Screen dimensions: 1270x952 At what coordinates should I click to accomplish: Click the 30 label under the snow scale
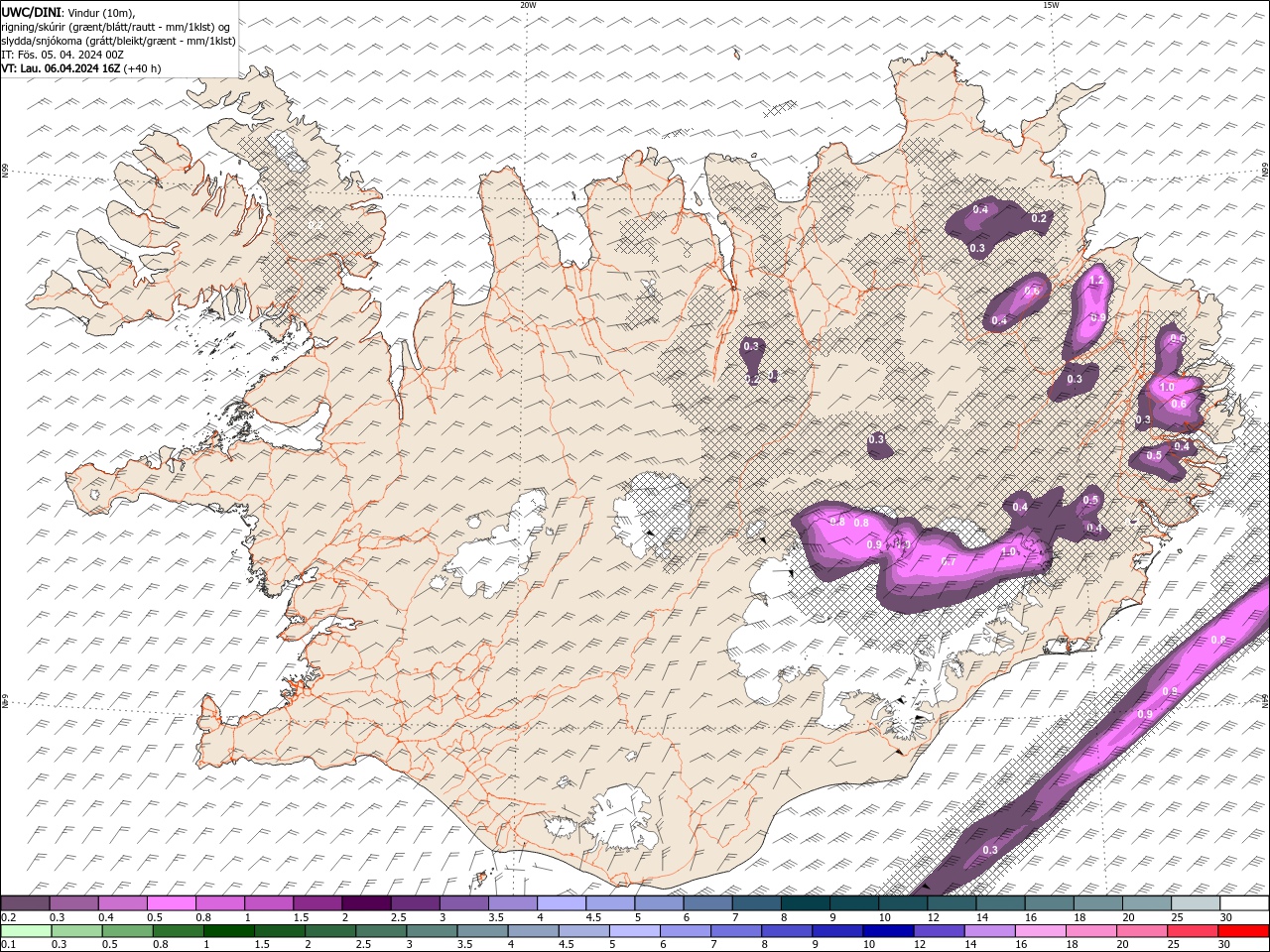click(x=1226, y=917)
